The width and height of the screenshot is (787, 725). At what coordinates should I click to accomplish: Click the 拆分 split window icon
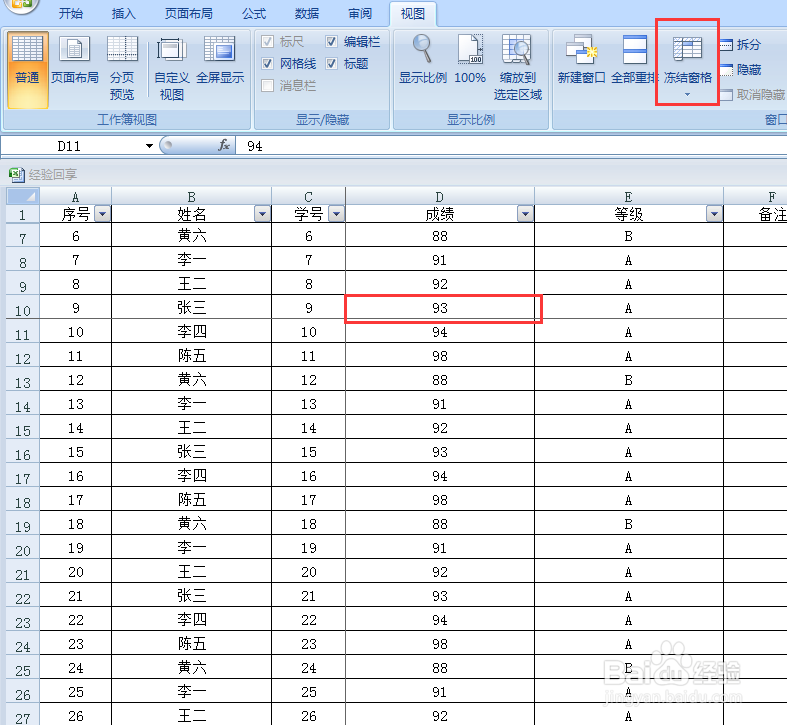pyautogui.click(x=726, y=45)
